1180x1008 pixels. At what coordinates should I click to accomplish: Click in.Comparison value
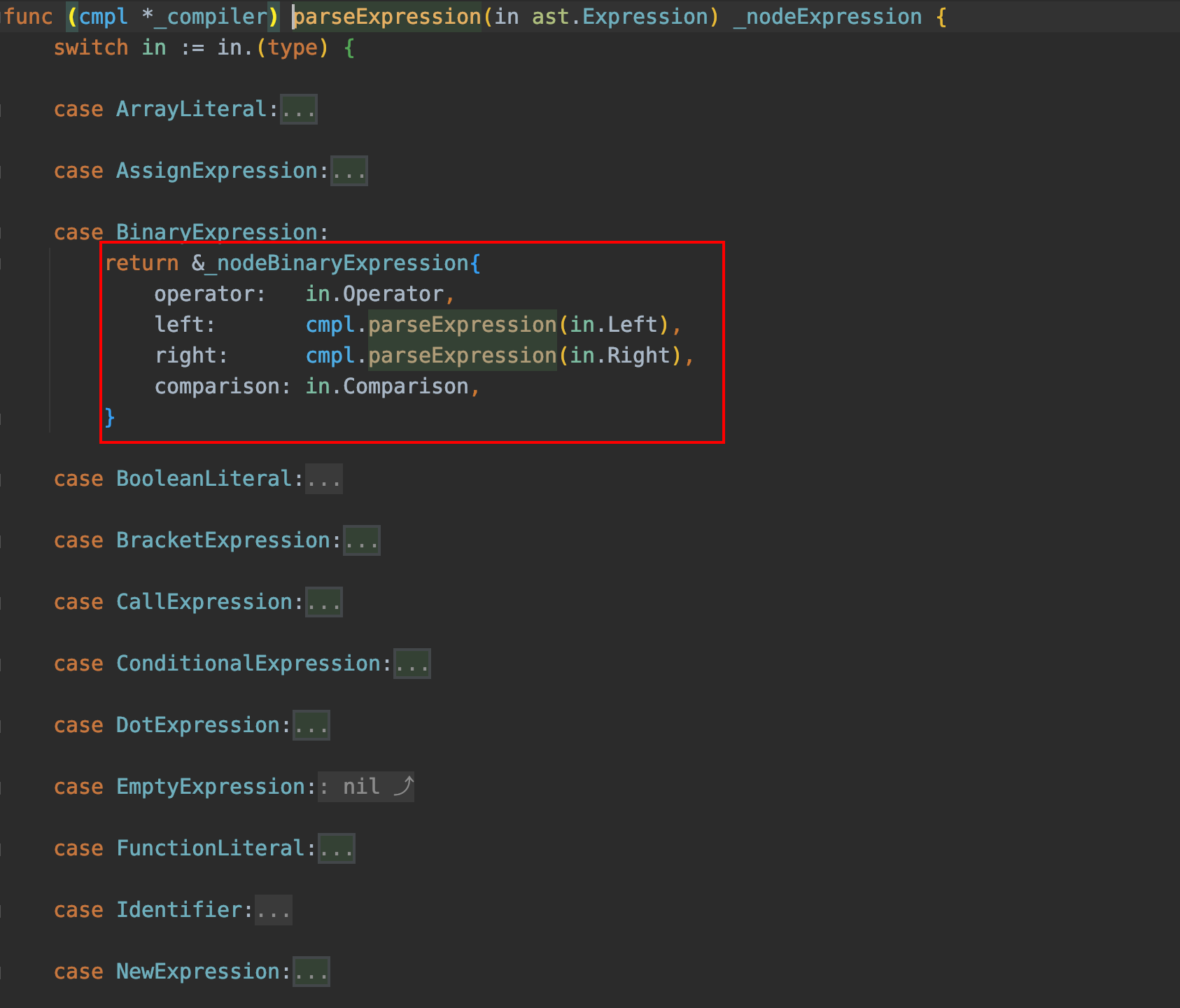(x=387, y=386)
